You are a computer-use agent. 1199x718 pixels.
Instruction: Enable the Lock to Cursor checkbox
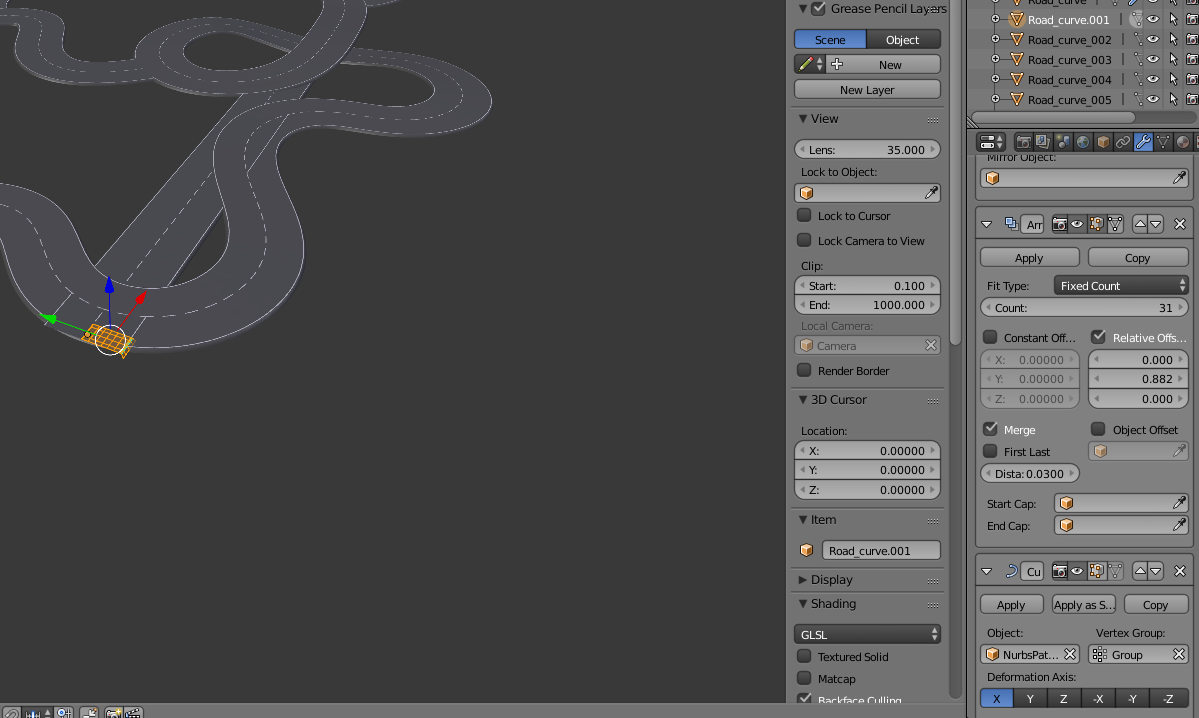[x=804, y=216]
